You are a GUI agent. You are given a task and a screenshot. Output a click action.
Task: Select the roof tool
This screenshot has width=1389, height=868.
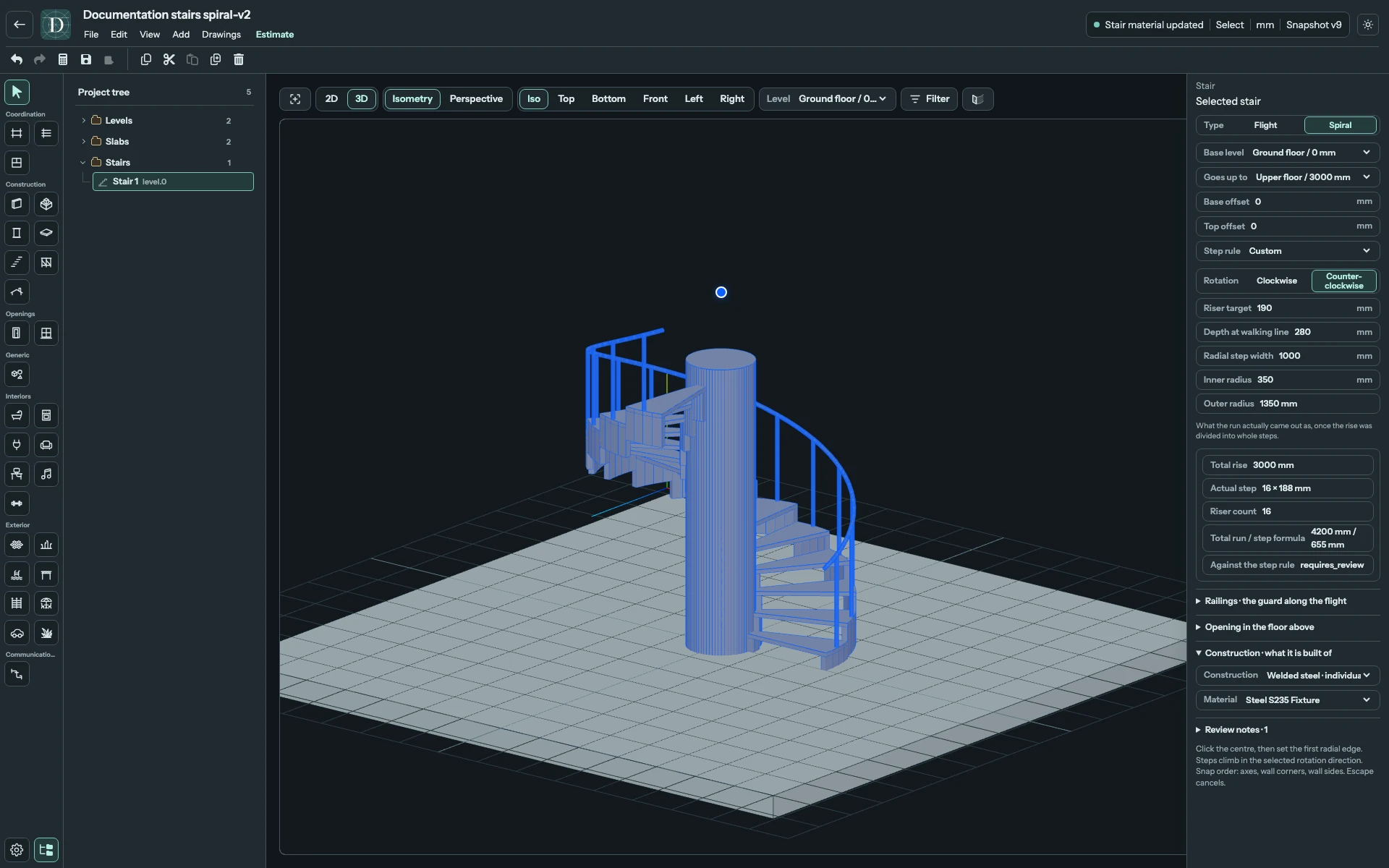tap(17, 292)
